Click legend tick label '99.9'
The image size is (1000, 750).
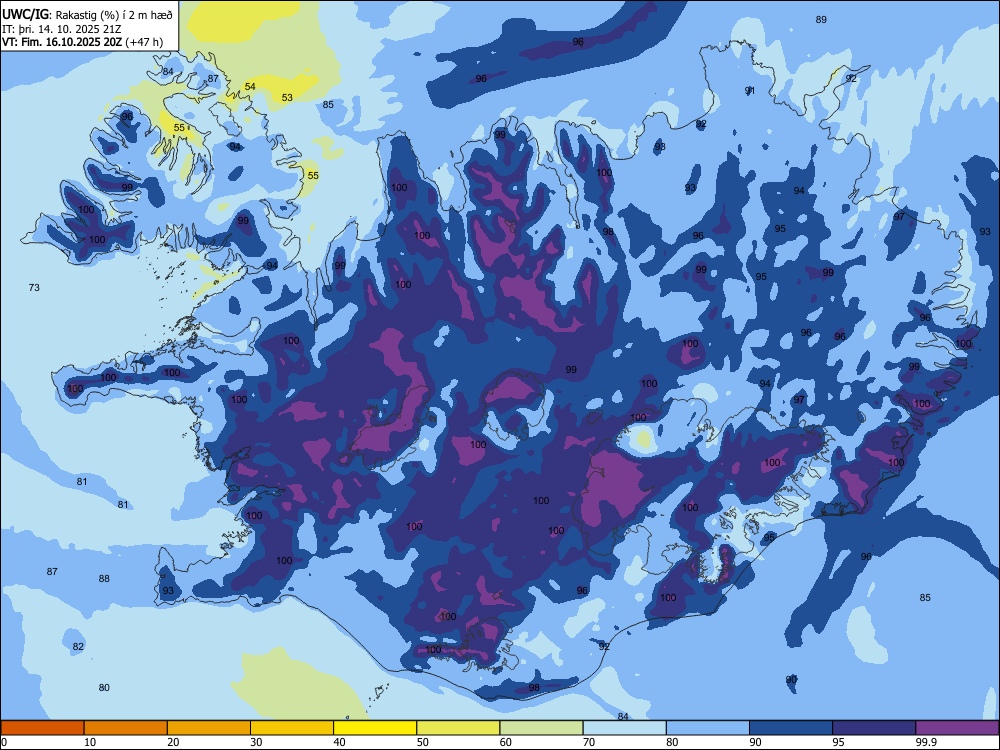coord(926,742)
